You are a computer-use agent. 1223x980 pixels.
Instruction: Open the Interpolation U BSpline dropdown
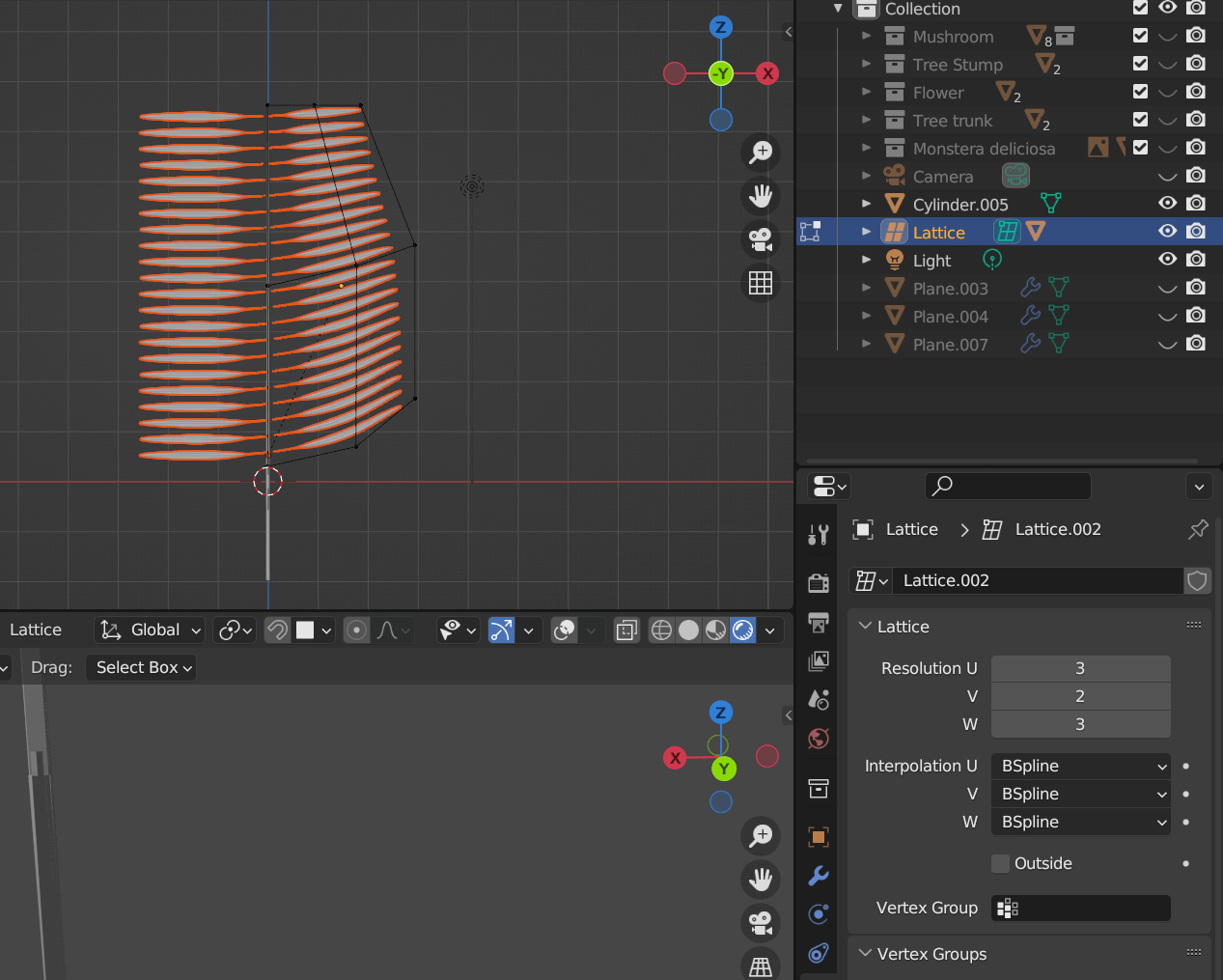(1080, 766)
